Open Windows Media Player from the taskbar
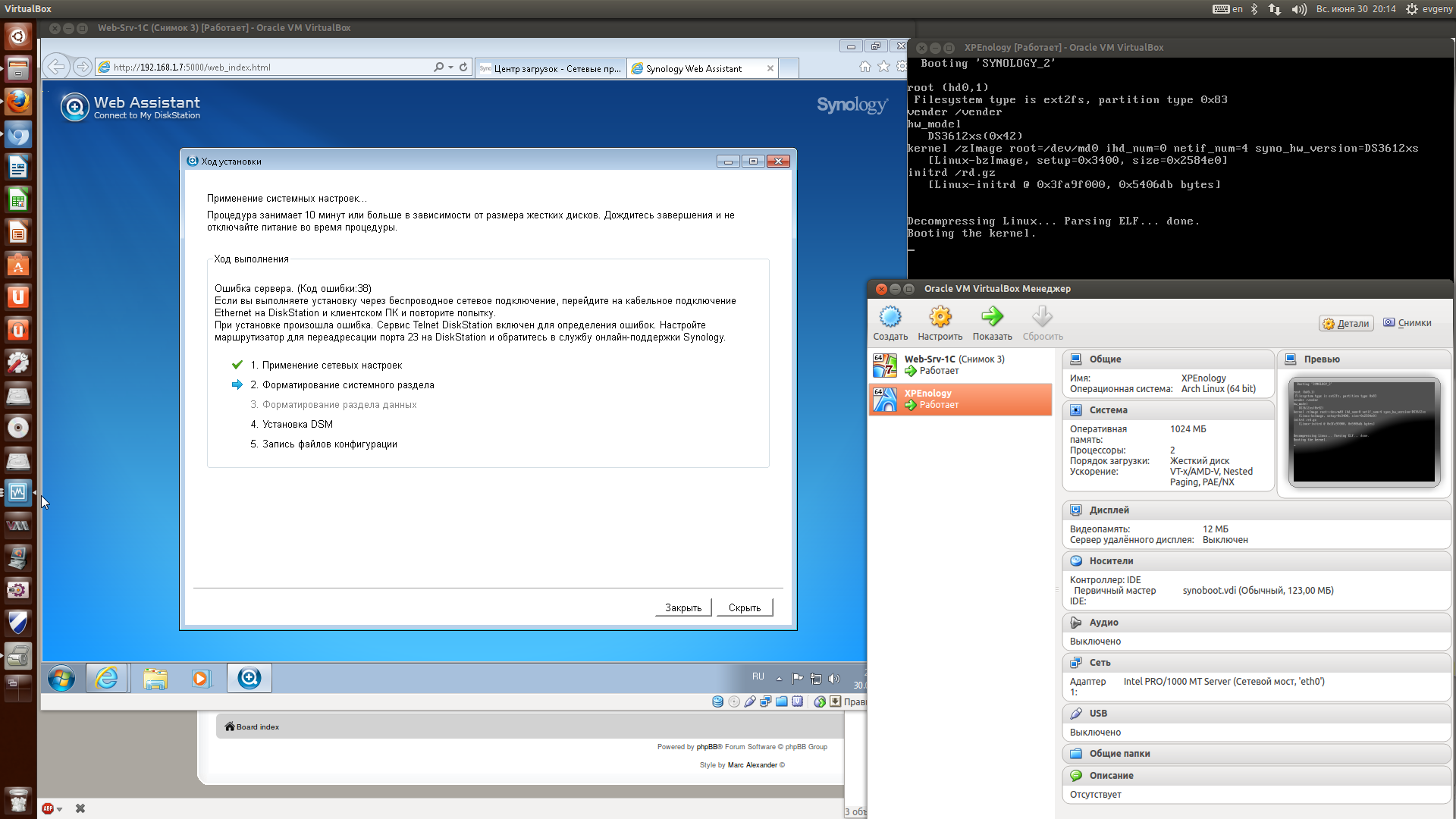Screen dimensions: 1456x819 click(200, 678)
